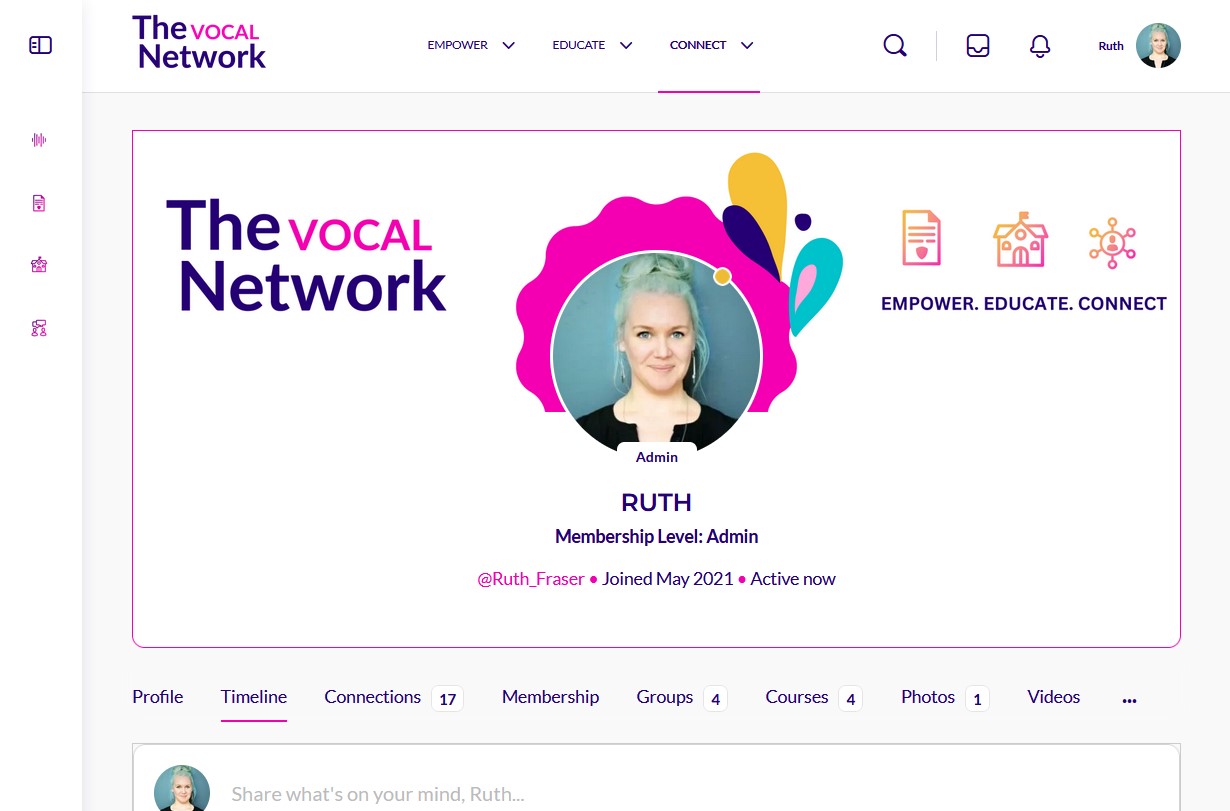The image size is (1230, 811).
Task: Expand the Connect dropdown menu
Action: click(711, 45)
